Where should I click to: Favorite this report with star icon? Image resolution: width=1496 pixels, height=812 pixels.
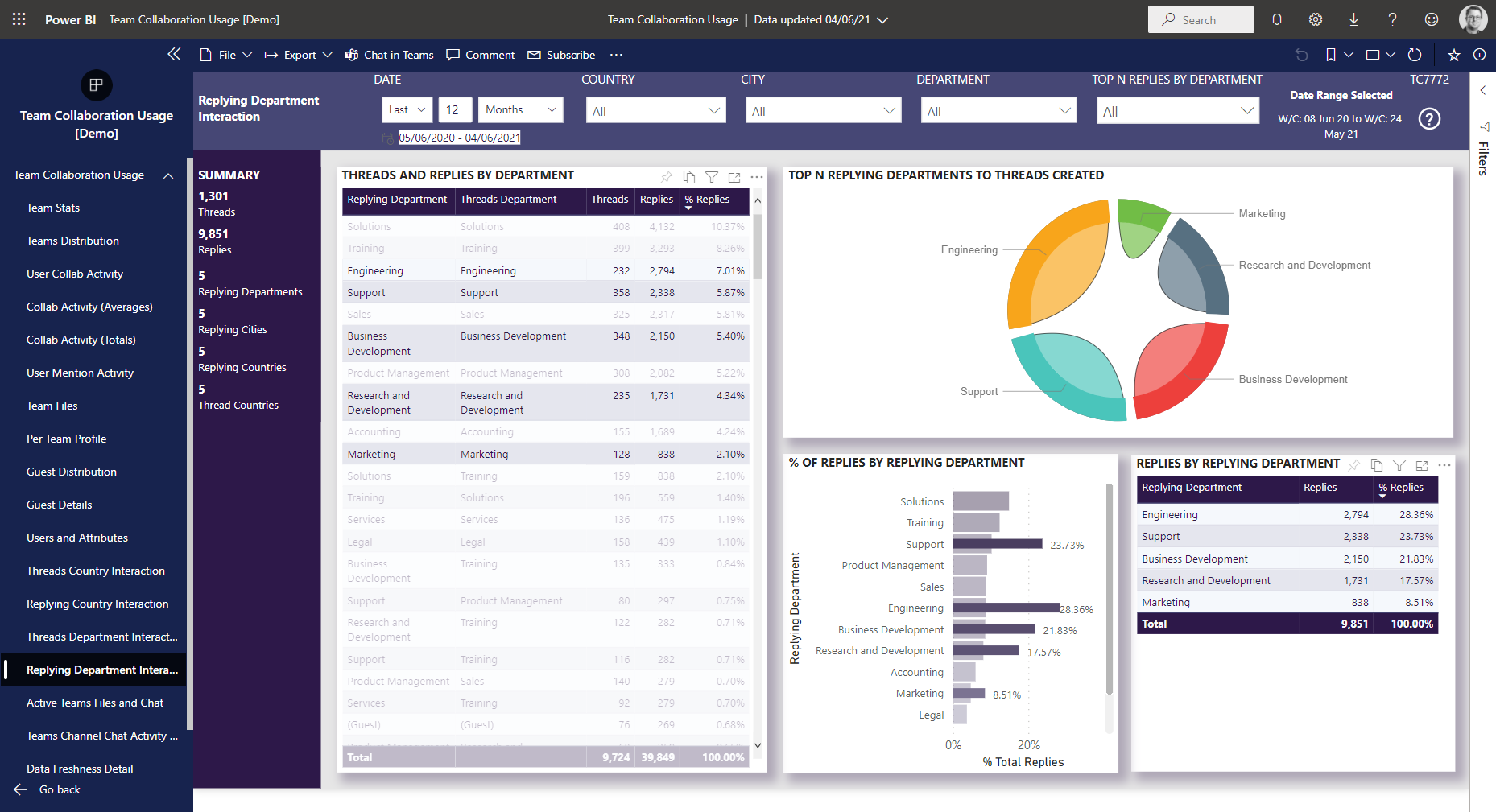1454,55
